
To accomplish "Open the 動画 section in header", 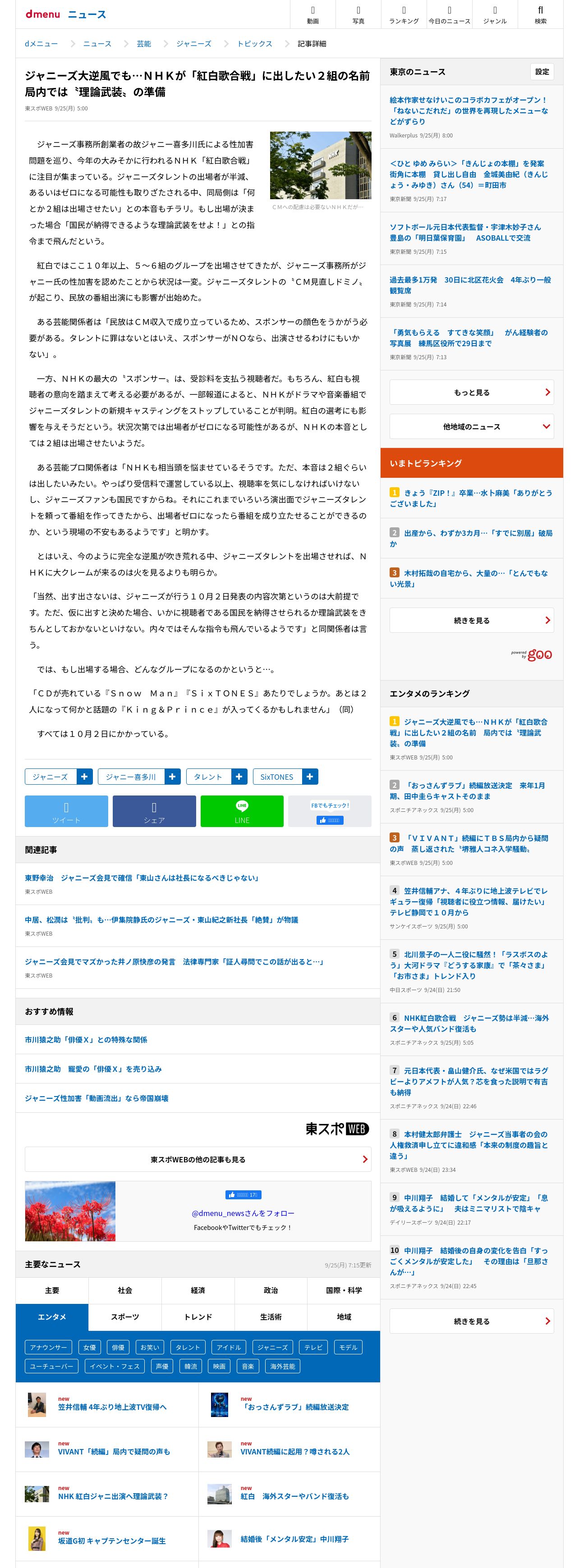I will coord(312,14).
